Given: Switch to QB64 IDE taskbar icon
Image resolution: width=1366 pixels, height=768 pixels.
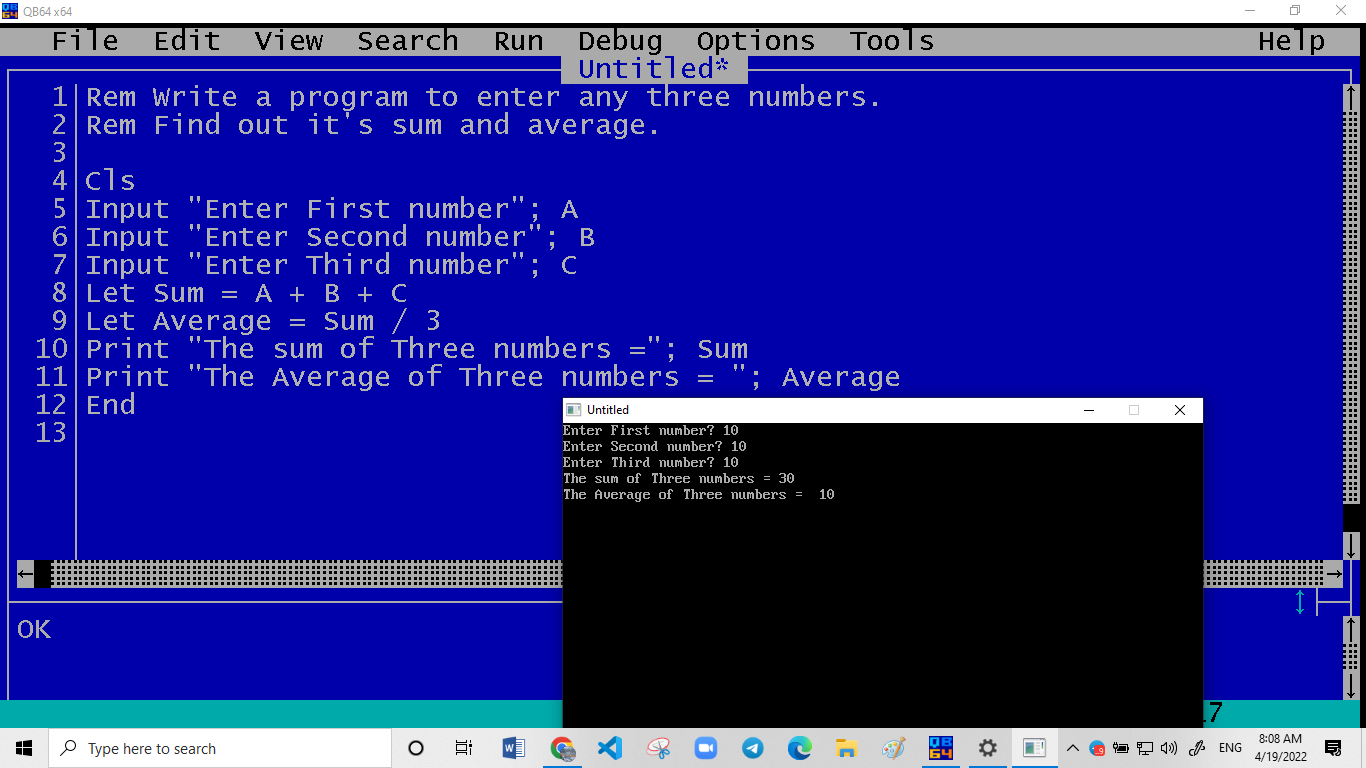Looking at the screenshot, I should (x=941, y=748).
